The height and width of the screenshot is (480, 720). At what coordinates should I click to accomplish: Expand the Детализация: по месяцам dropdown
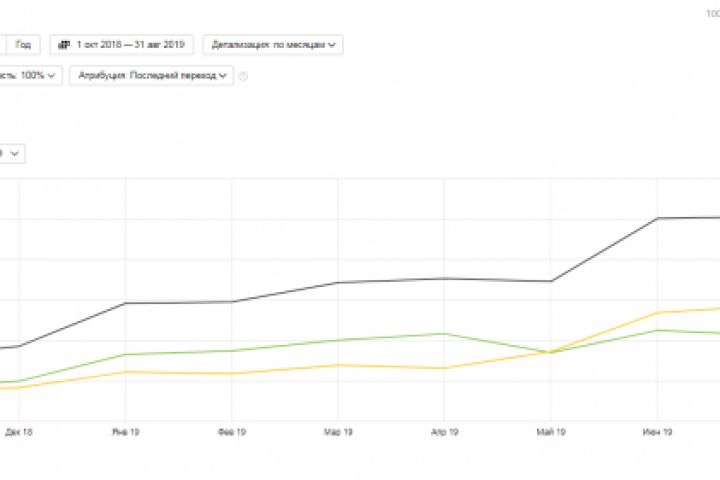click(x=272, y=44)
